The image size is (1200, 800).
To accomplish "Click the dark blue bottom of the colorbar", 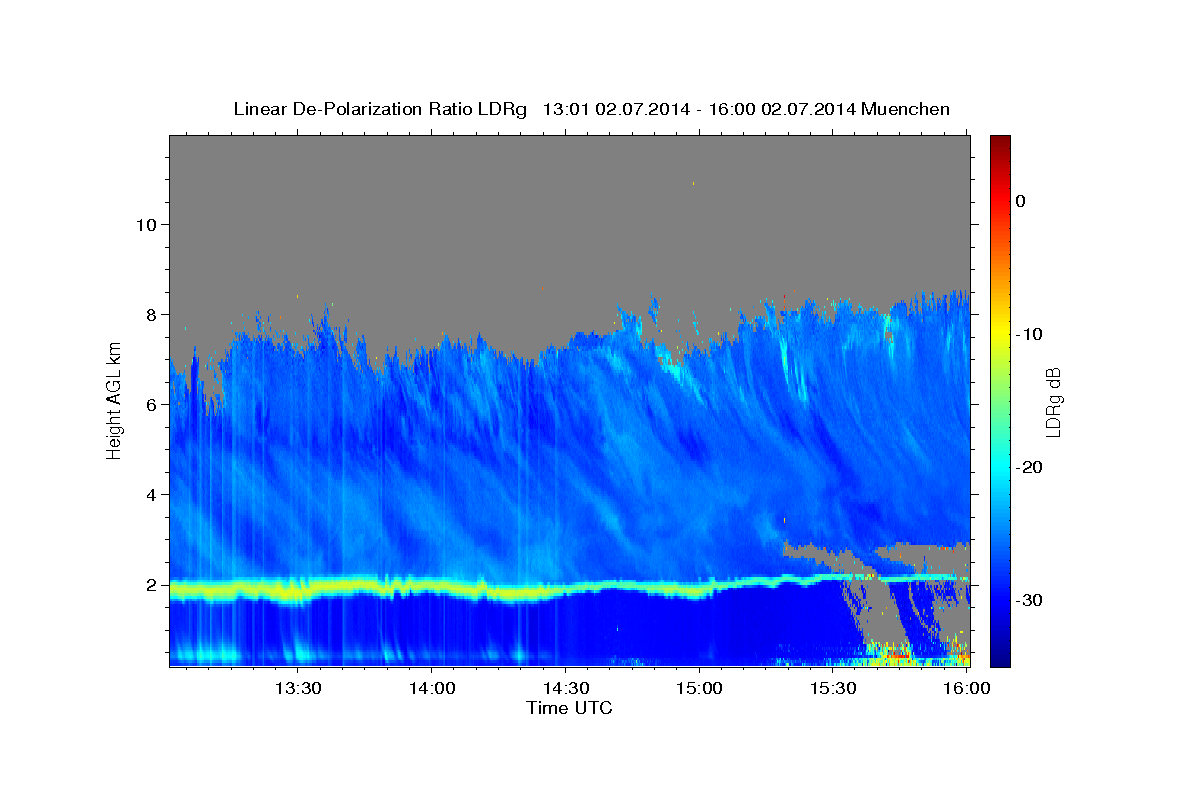I will [999, 655].
